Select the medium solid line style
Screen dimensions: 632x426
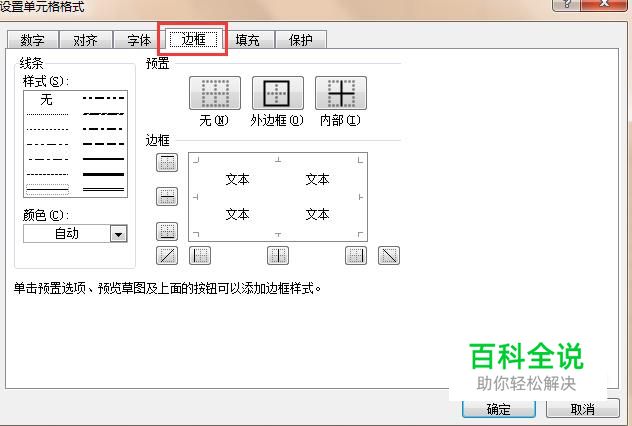[103, 159]
